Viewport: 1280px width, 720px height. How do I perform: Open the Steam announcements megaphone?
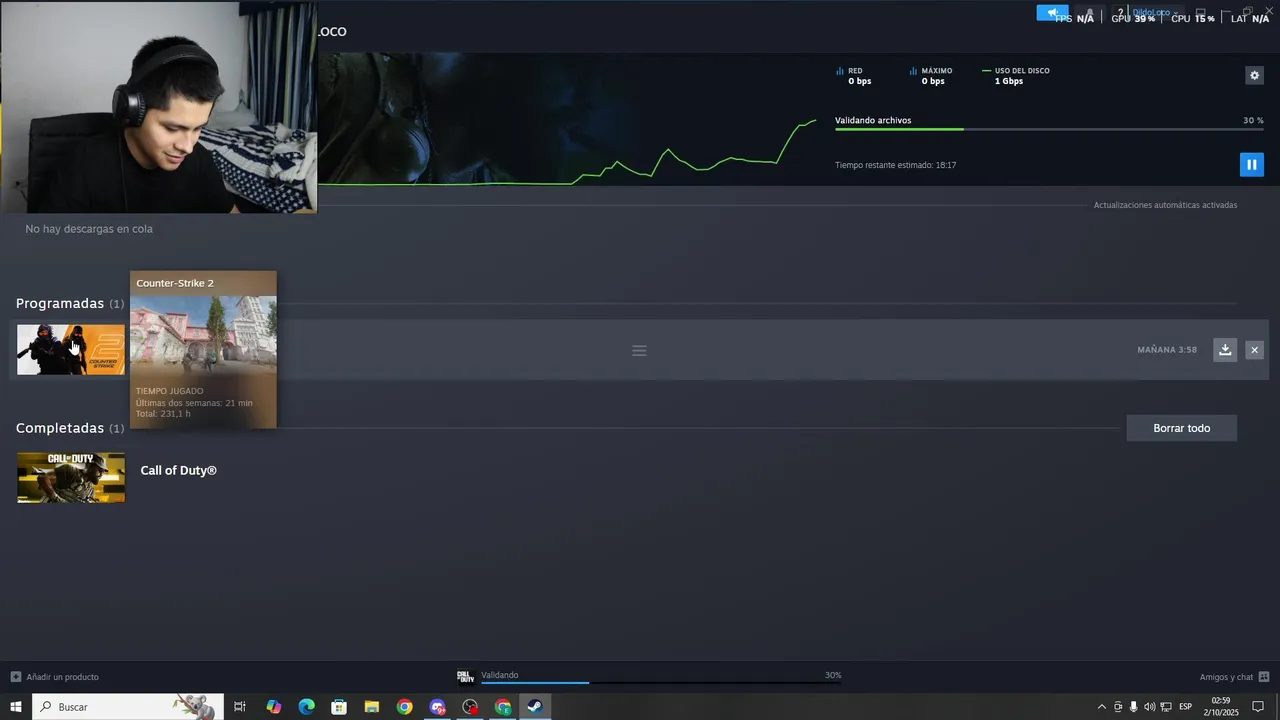pyautogui.click(x=1052, y=12)
